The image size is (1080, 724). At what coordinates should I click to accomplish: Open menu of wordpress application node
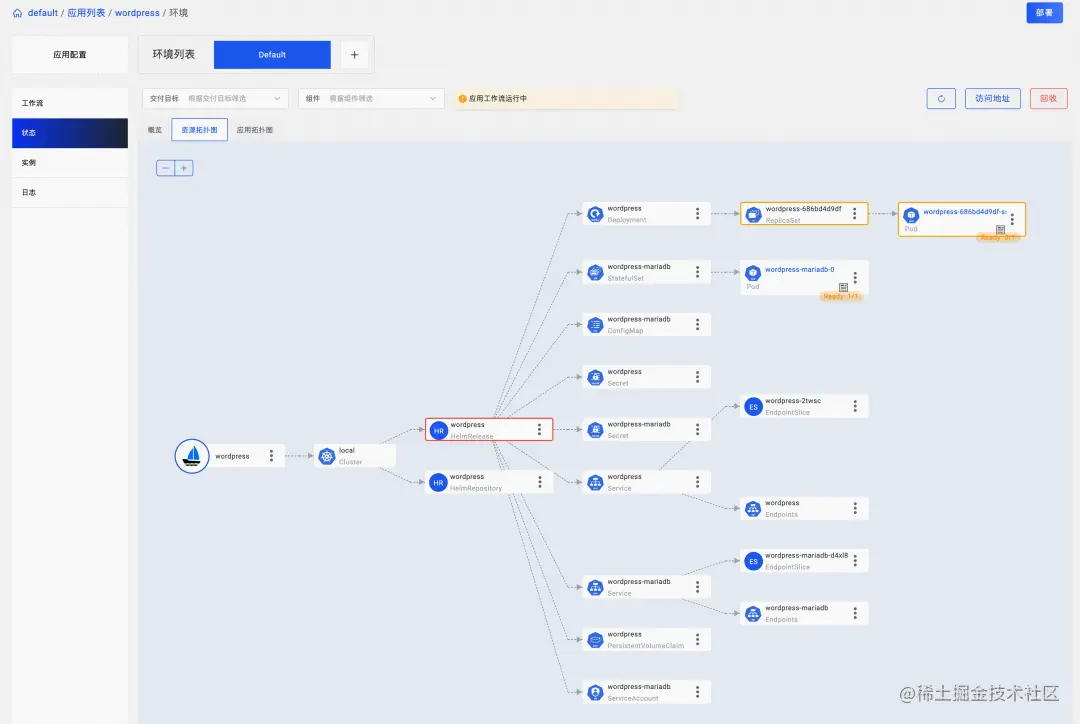271,455
